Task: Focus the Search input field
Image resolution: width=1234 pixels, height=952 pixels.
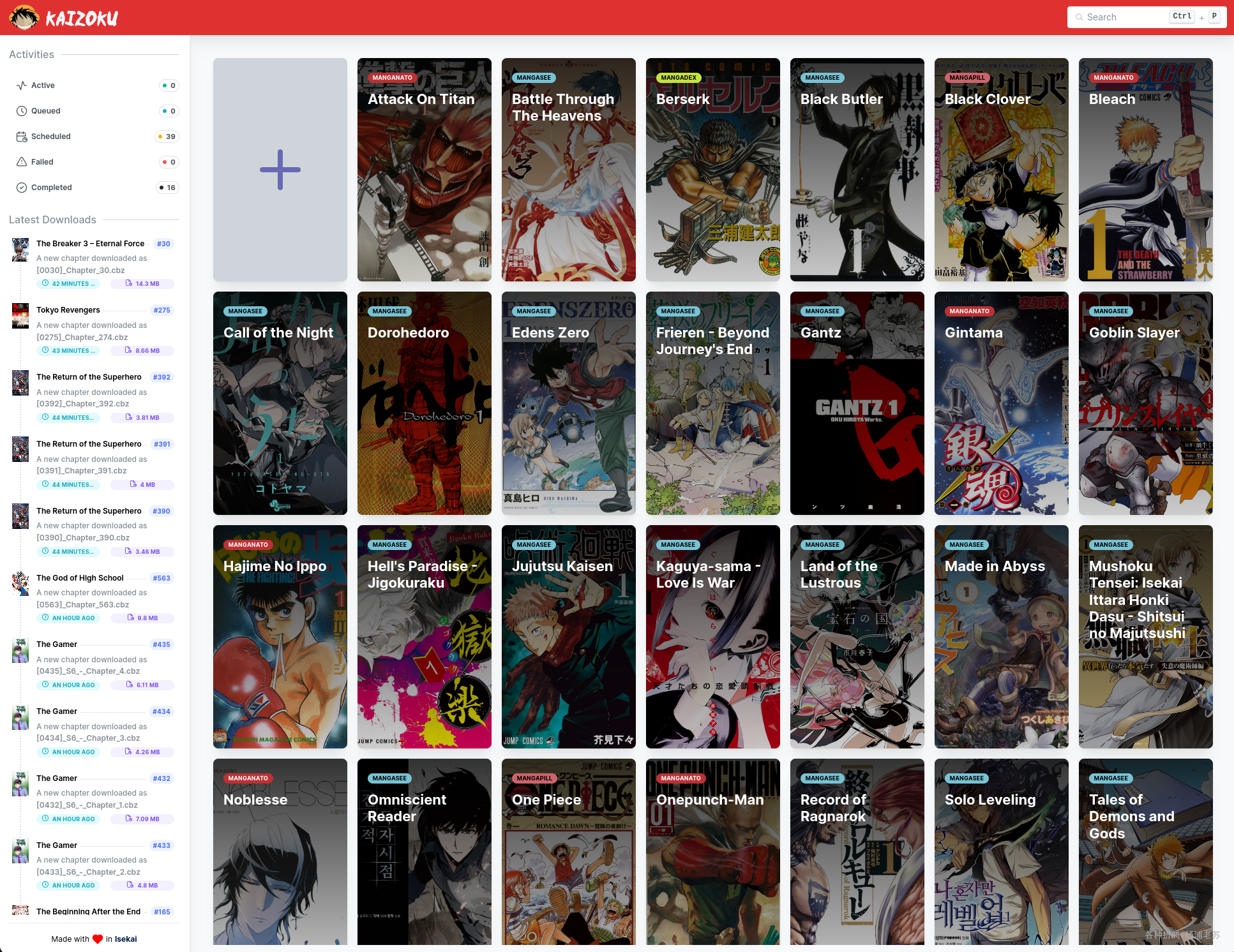Action: coord(1124,17)
